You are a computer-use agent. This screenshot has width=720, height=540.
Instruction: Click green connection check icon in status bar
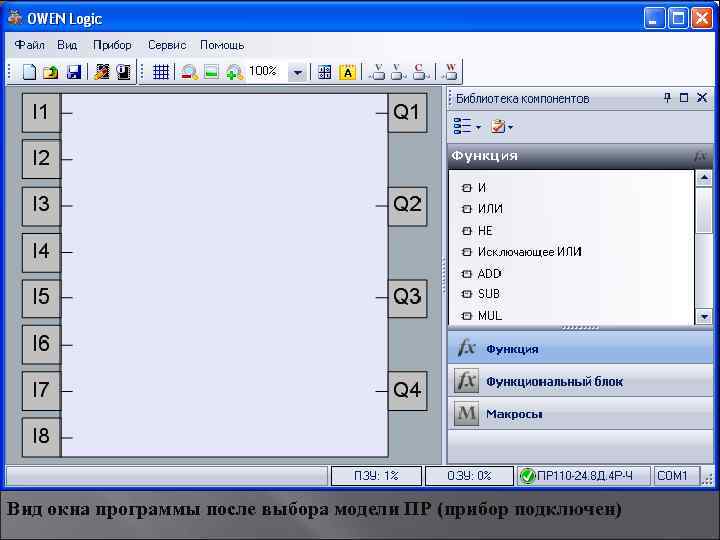527,476
